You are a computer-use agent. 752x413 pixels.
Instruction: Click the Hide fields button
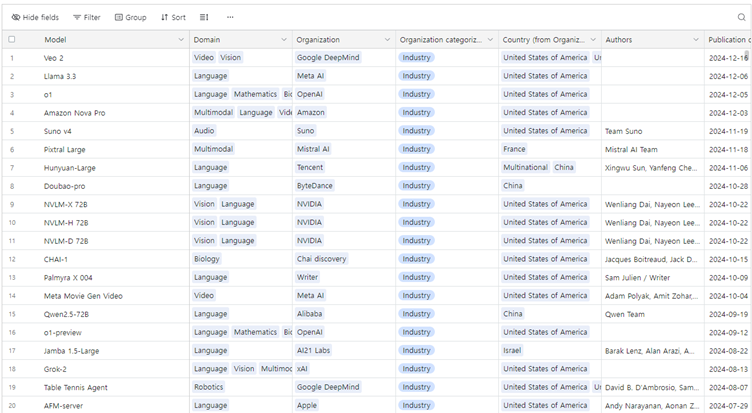pos(35,17)
